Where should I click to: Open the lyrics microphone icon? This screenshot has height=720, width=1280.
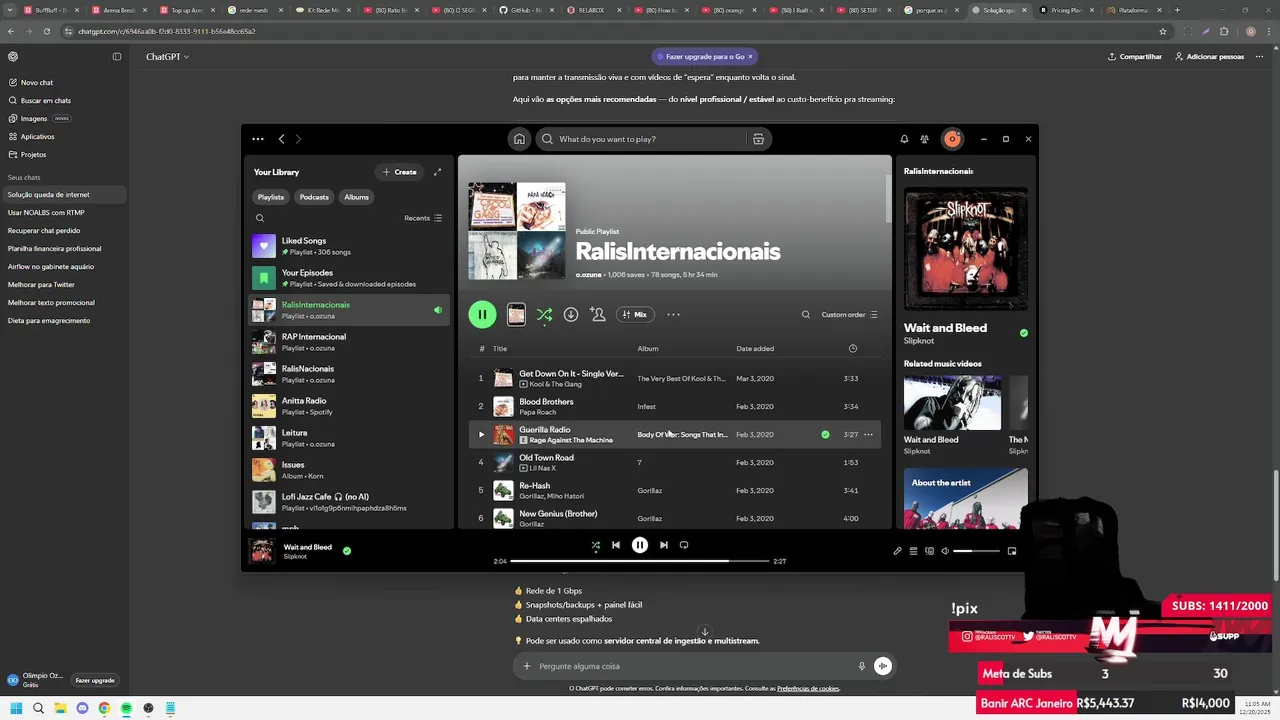pyautogui.click(x=897, y=551)
